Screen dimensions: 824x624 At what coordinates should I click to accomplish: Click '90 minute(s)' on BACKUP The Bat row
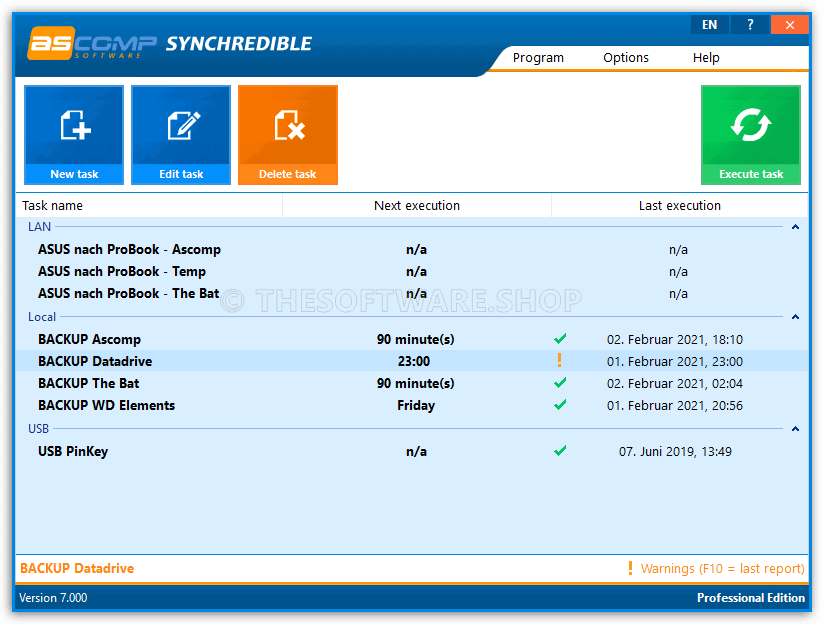[x=416, y=384]
